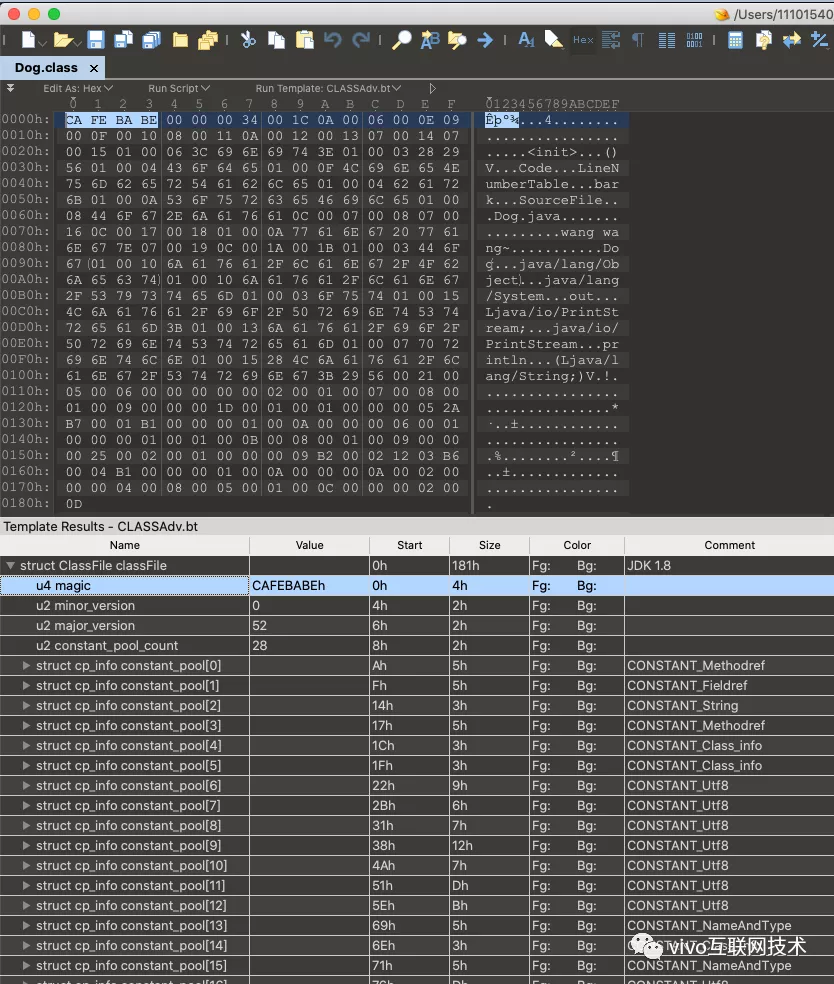Select the u4 magic row
The height and width of the screenshot is (984, 834).
click(417, 586)
